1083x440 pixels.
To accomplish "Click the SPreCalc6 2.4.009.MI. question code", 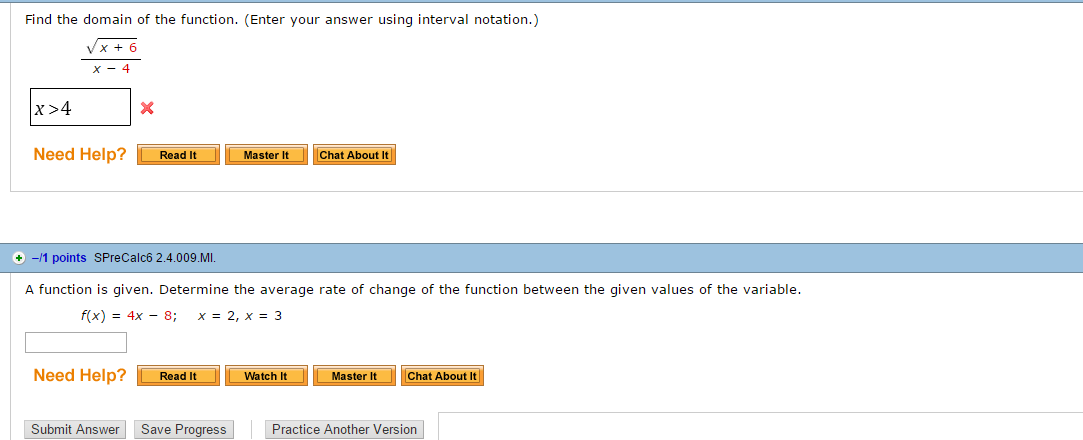I will [155, 258].
